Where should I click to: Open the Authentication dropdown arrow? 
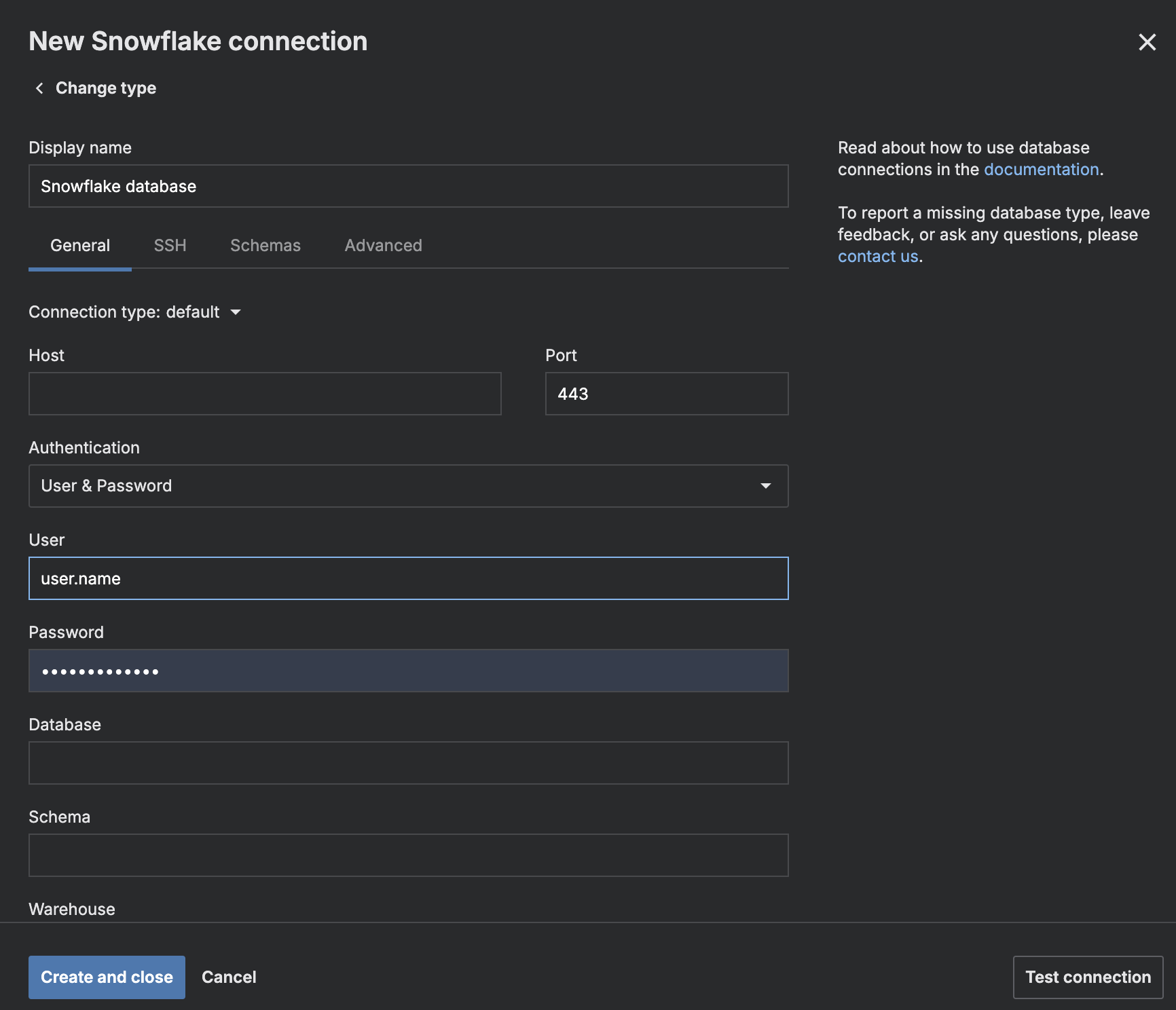(766, 486)
